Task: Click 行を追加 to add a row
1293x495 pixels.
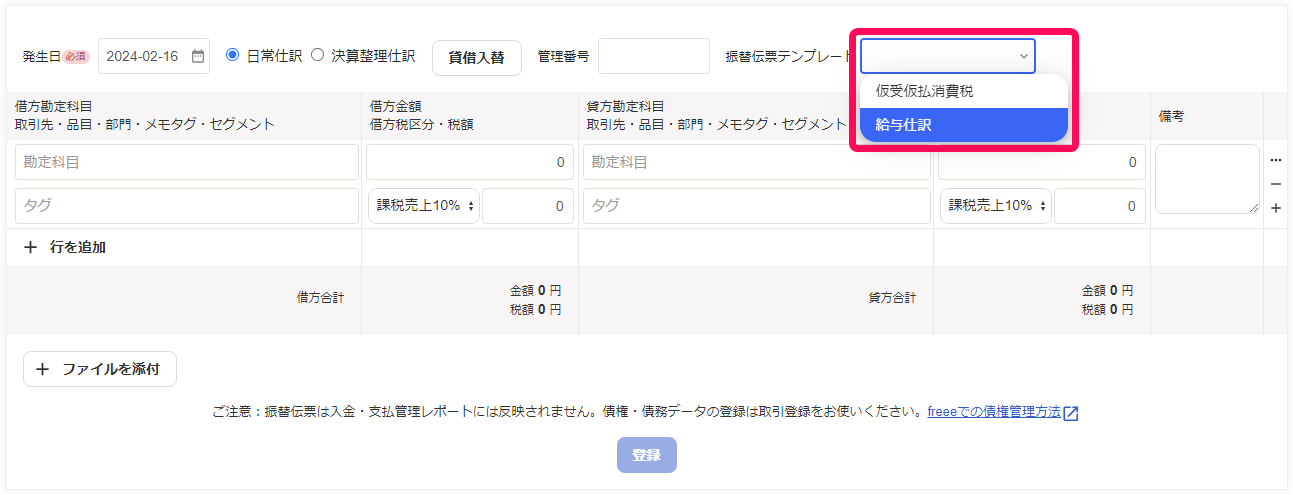Action: pos(65,247)
